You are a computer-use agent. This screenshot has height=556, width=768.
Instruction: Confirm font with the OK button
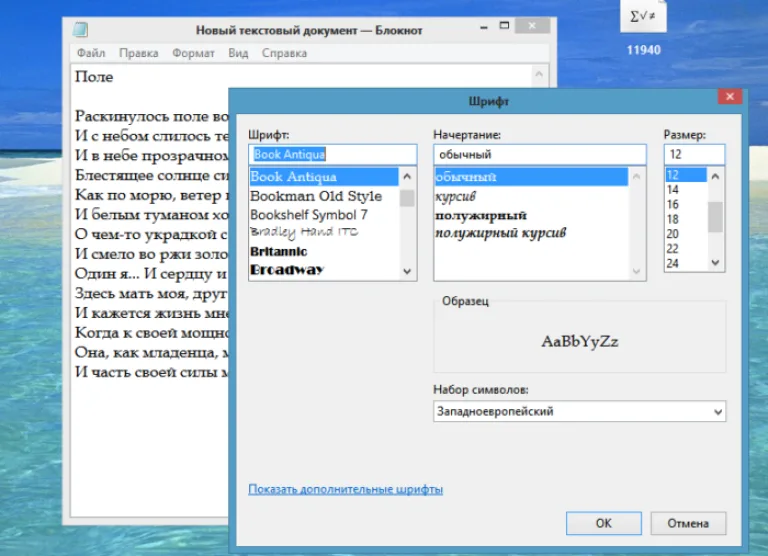(x=603, y=523)
